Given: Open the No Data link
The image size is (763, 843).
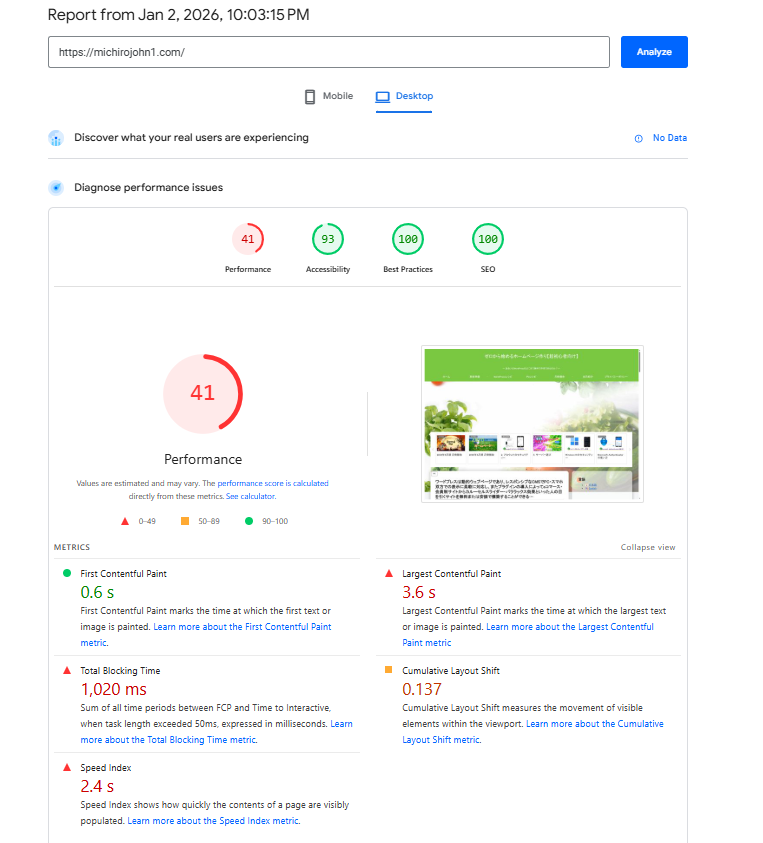Looking at the screenshot, I should pos(669,139).
